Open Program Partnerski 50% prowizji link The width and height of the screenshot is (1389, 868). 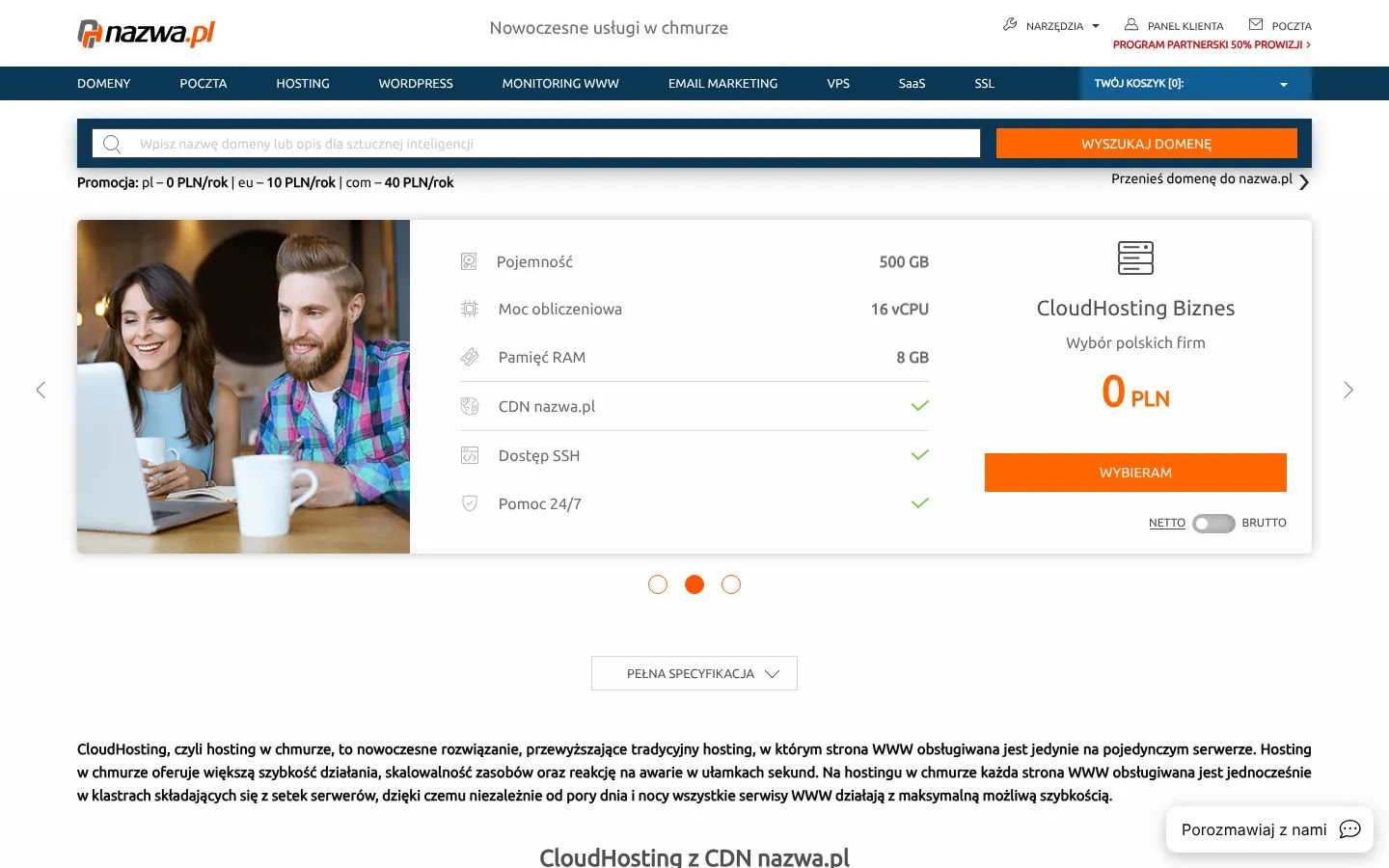point(1212,44)
